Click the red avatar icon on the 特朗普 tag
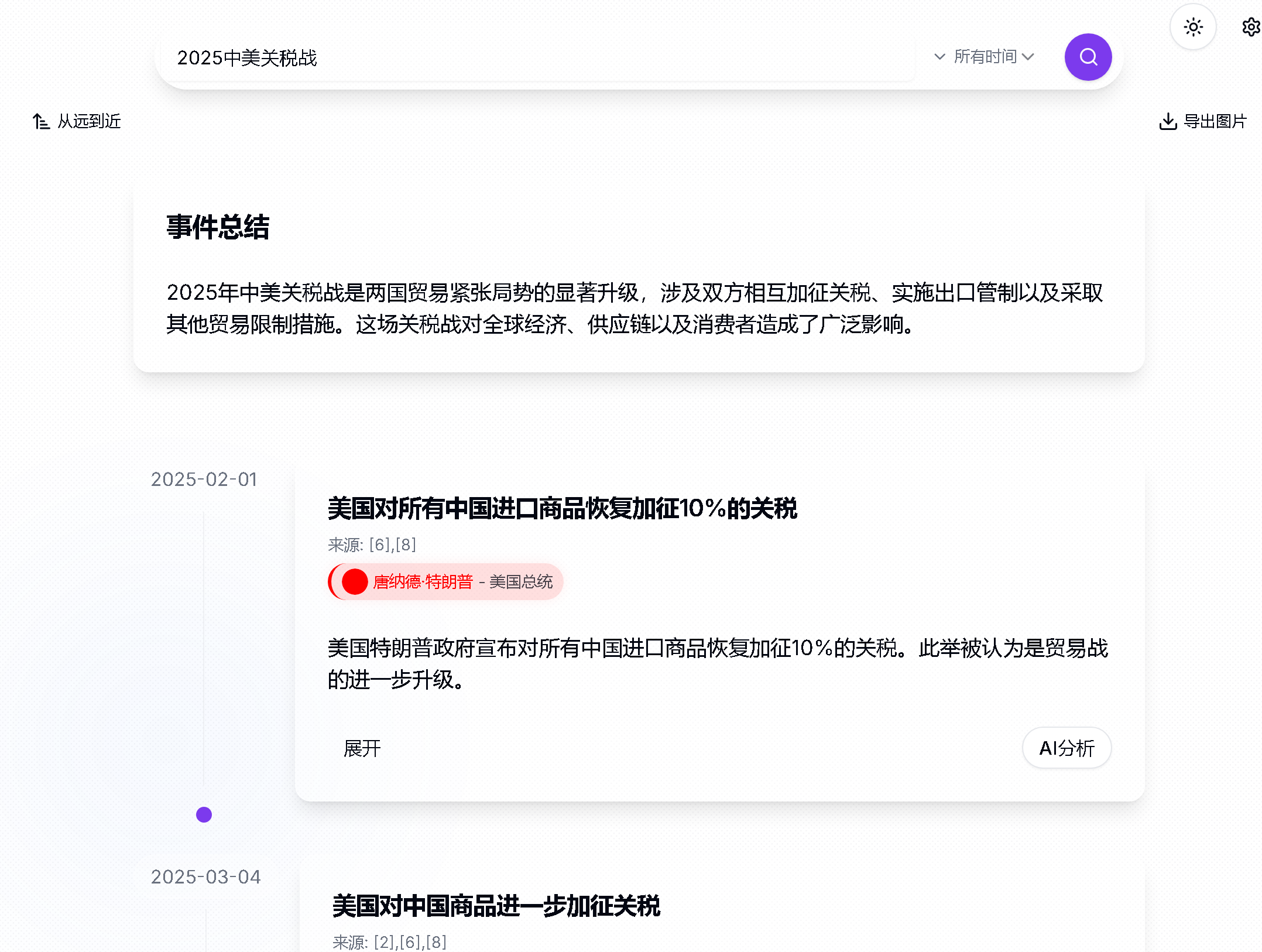The width and height of the screenshot is (1262, 952). click(355, 581)
